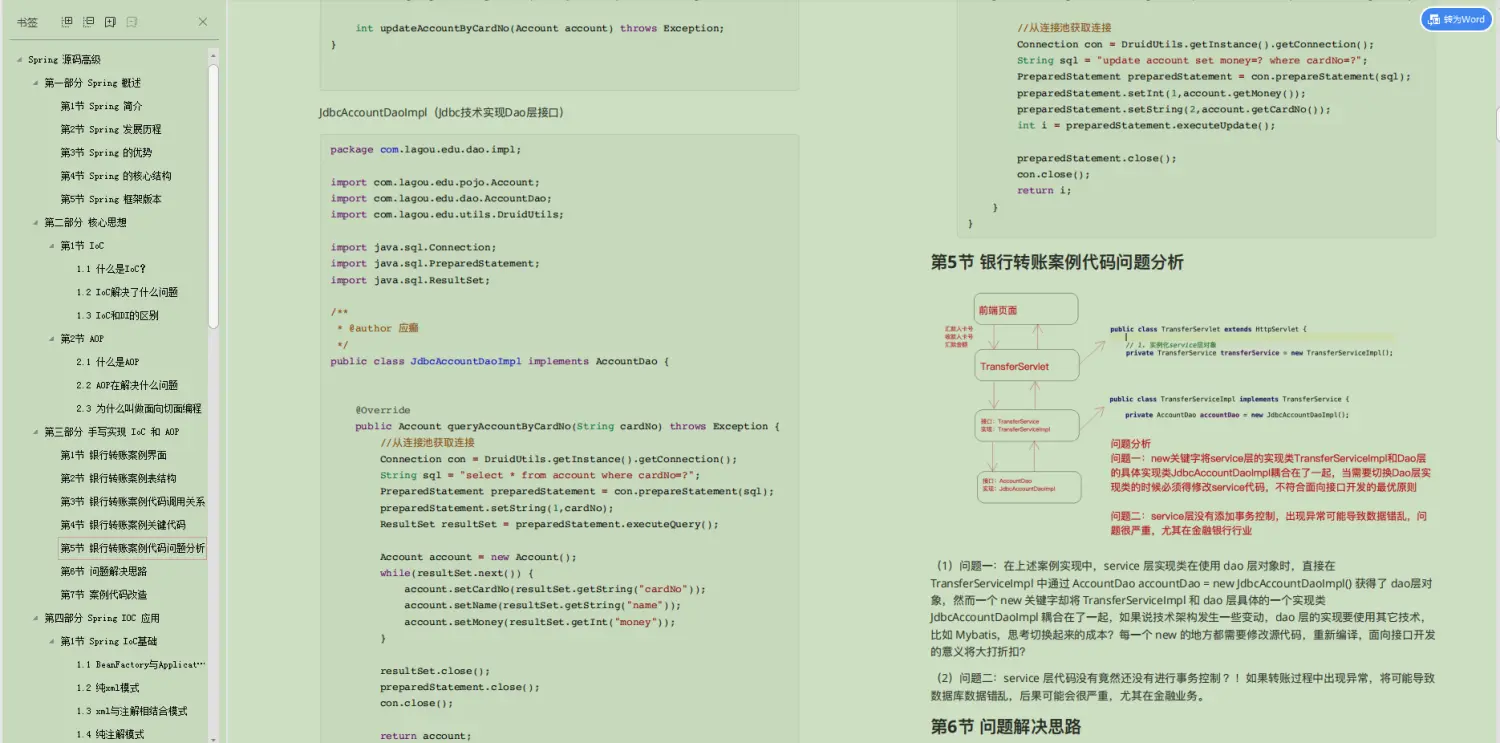This screenshot has height=743, width=1500.
Task: Click the 'int updateAccountByCardNo' code line
Action: pyautogui.click(x=540, y=28)
